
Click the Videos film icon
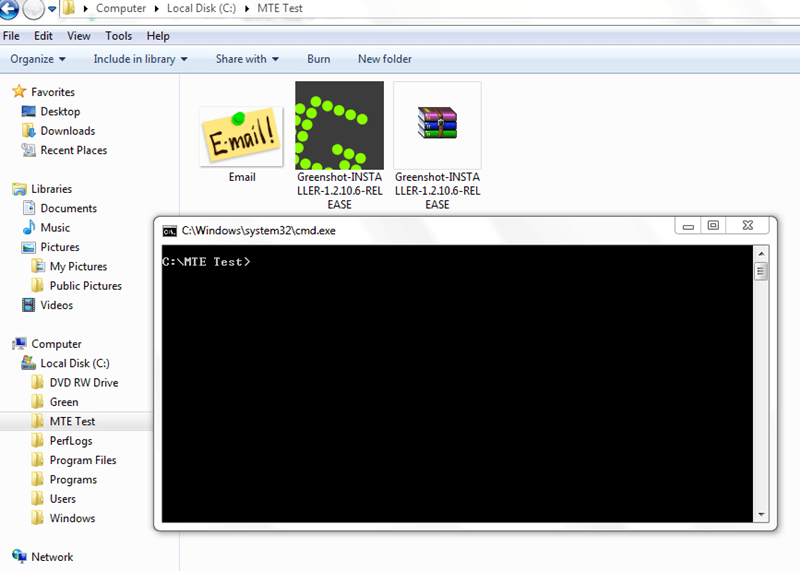pos(29,305)
